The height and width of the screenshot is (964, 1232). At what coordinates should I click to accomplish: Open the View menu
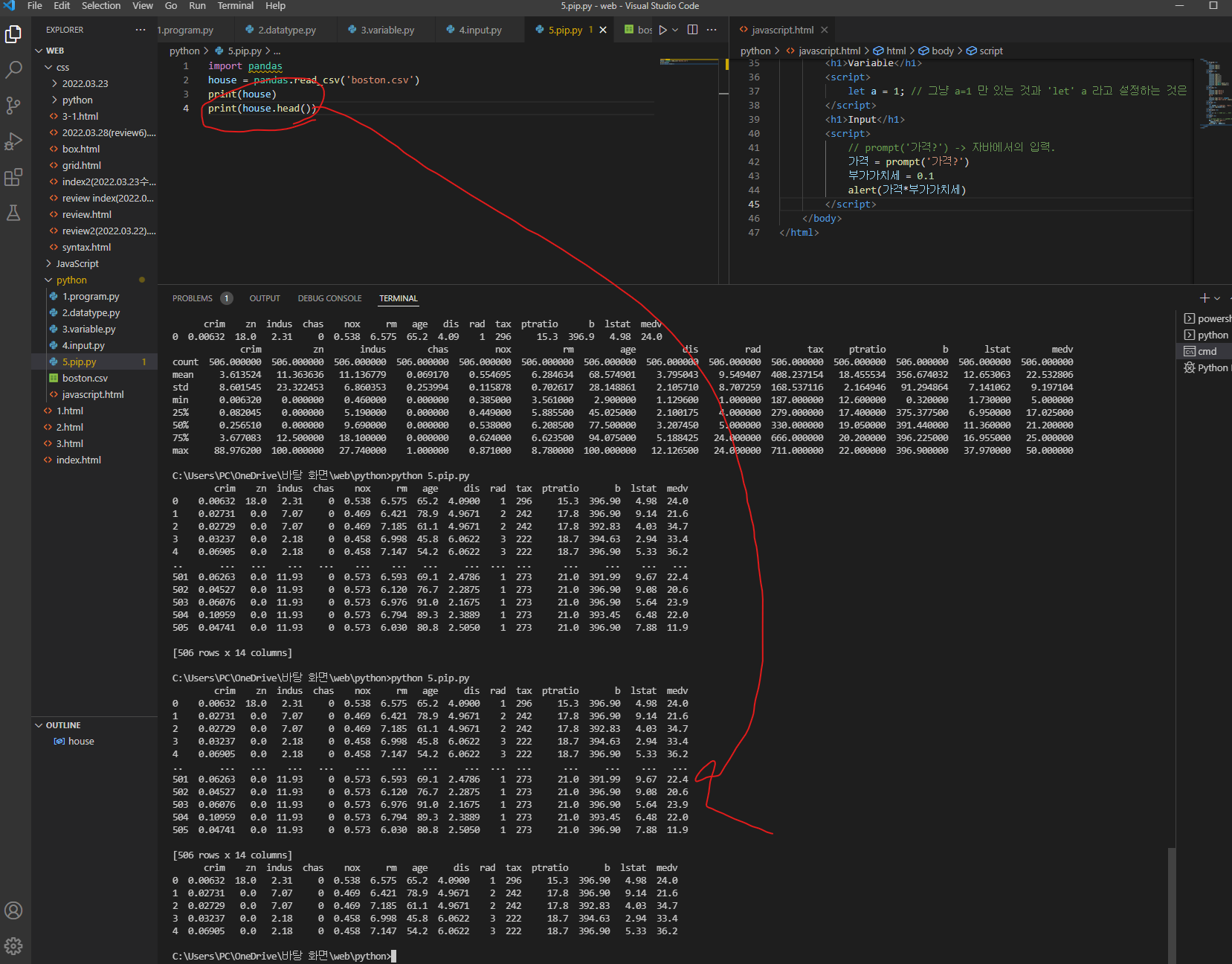pyautogui.click(x=143, y=6)
